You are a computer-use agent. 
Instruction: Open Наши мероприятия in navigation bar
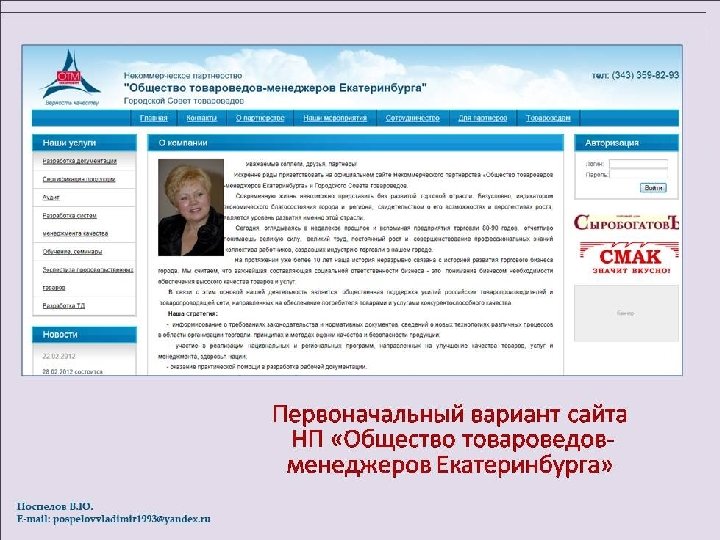point(335,118)
